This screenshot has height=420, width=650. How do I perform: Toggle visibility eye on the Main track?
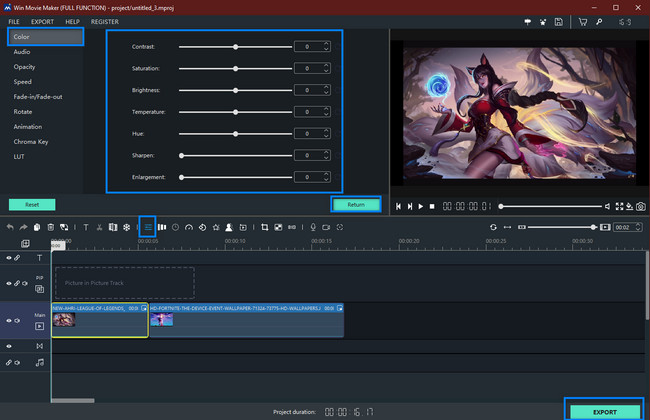[9, 320]
